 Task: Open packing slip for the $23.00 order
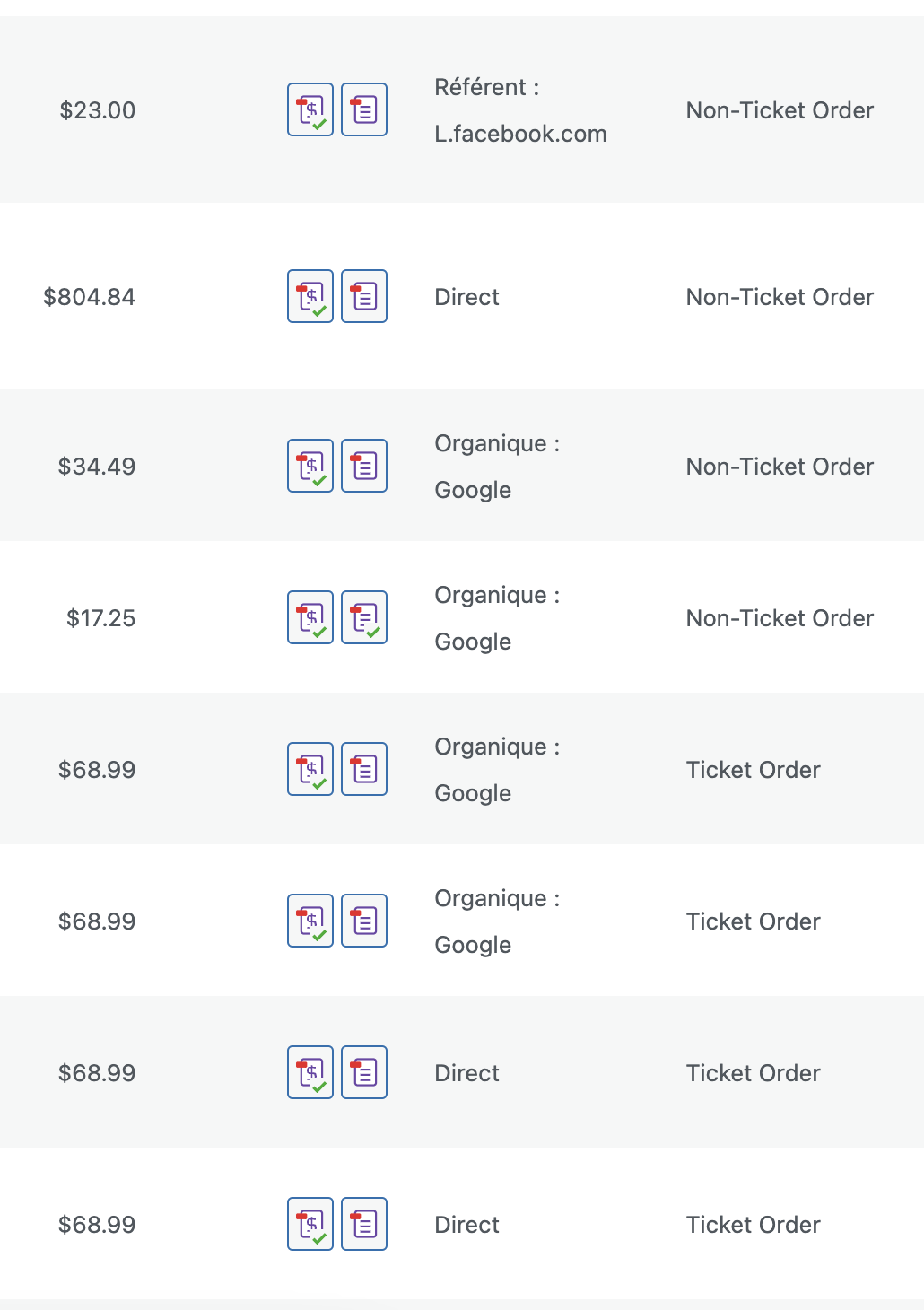(364, 109)
